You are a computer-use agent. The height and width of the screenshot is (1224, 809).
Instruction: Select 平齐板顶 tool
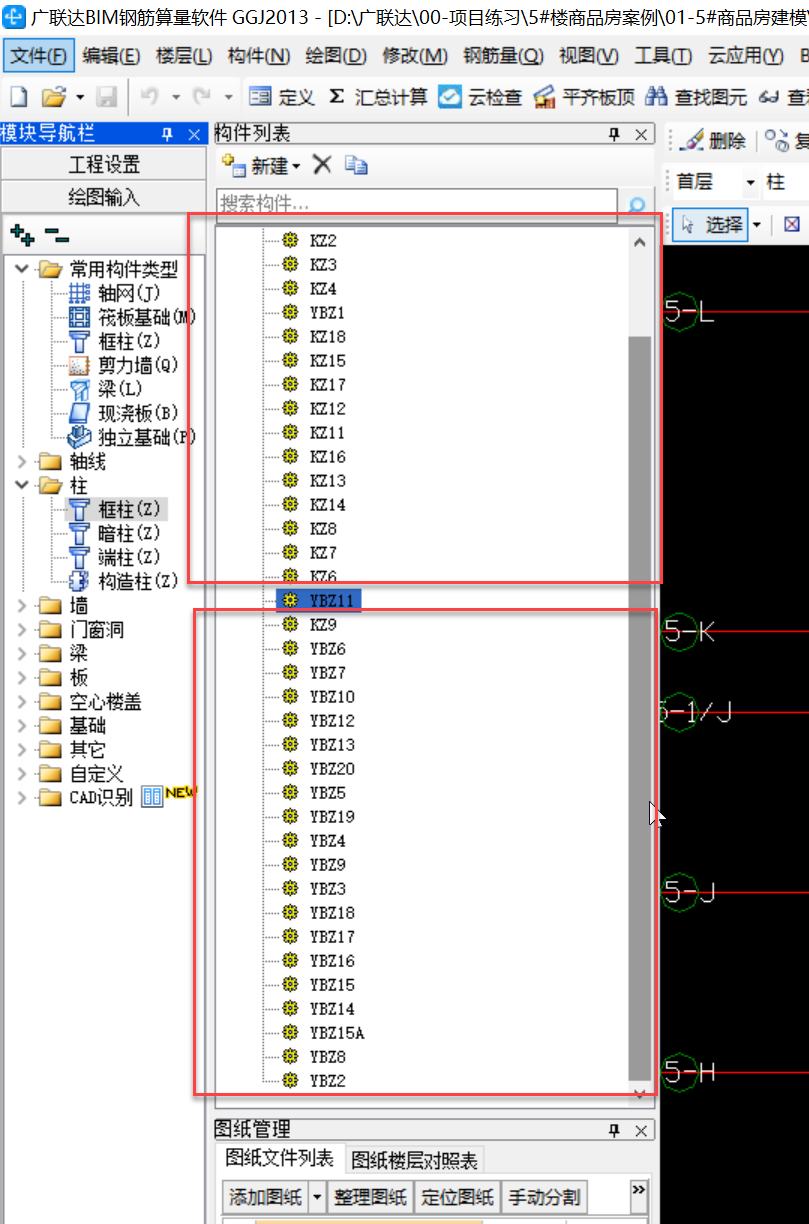click(585, 97)
